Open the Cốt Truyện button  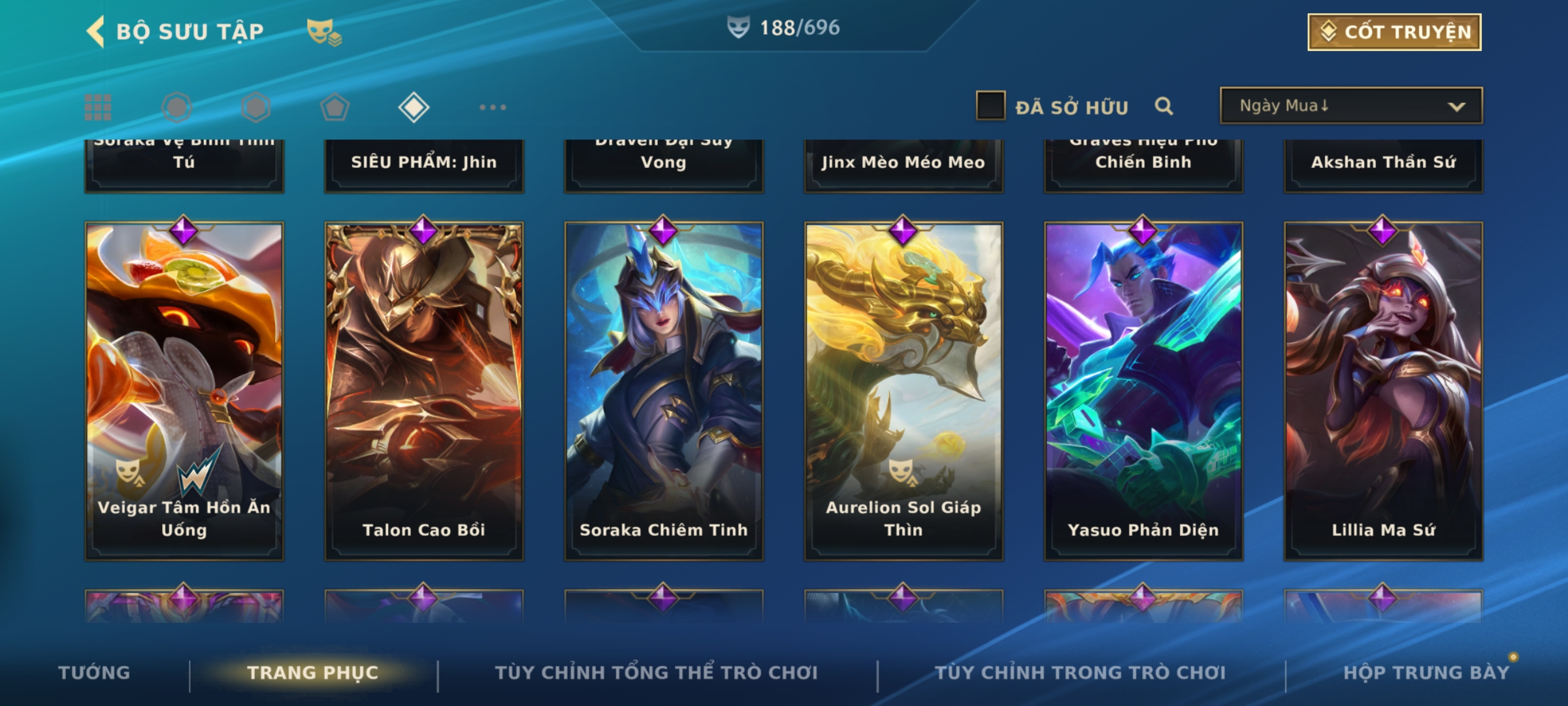point(1394,32)
